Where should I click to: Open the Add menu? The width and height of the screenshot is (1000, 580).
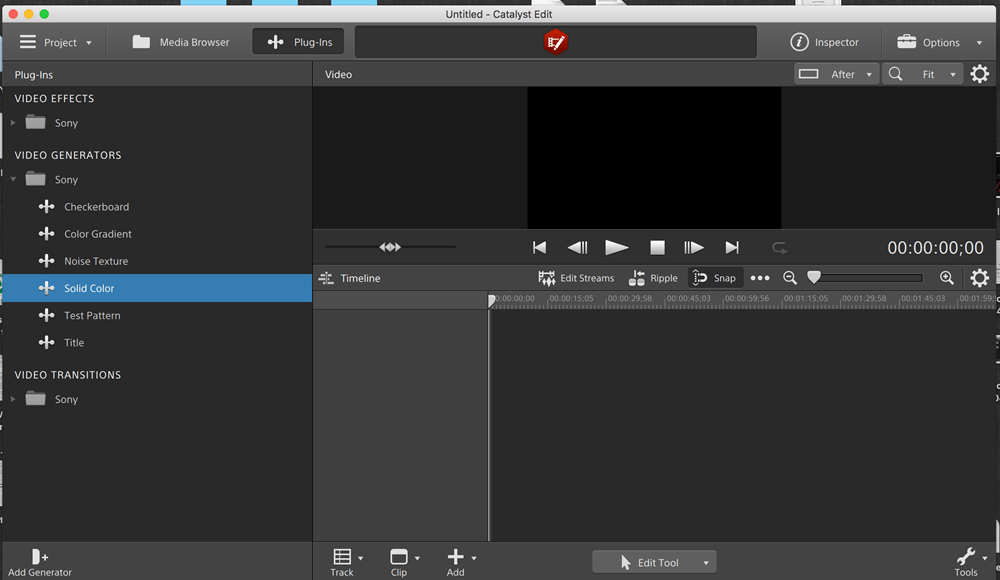(x=460, y=562)
